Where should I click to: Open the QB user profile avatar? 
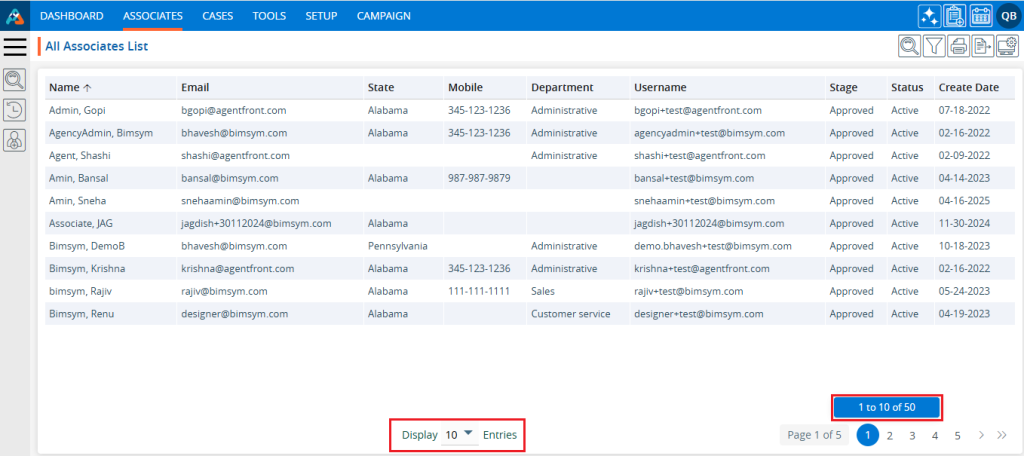coord(1008,15)
